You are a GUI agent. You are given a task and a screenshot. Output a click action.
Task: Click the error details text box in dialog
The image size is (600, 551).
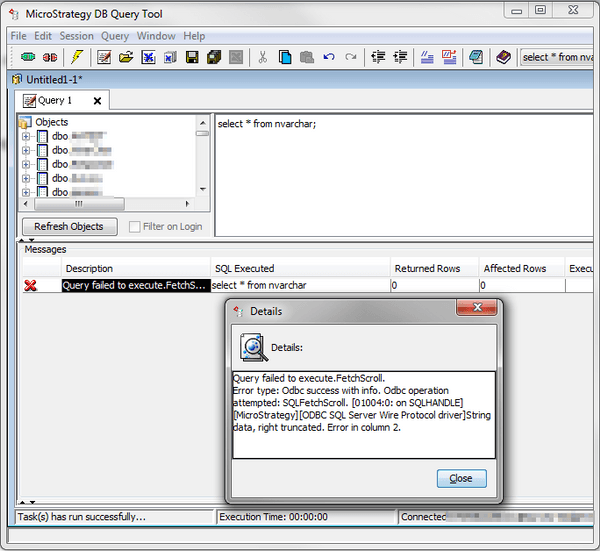click(364, 415)
